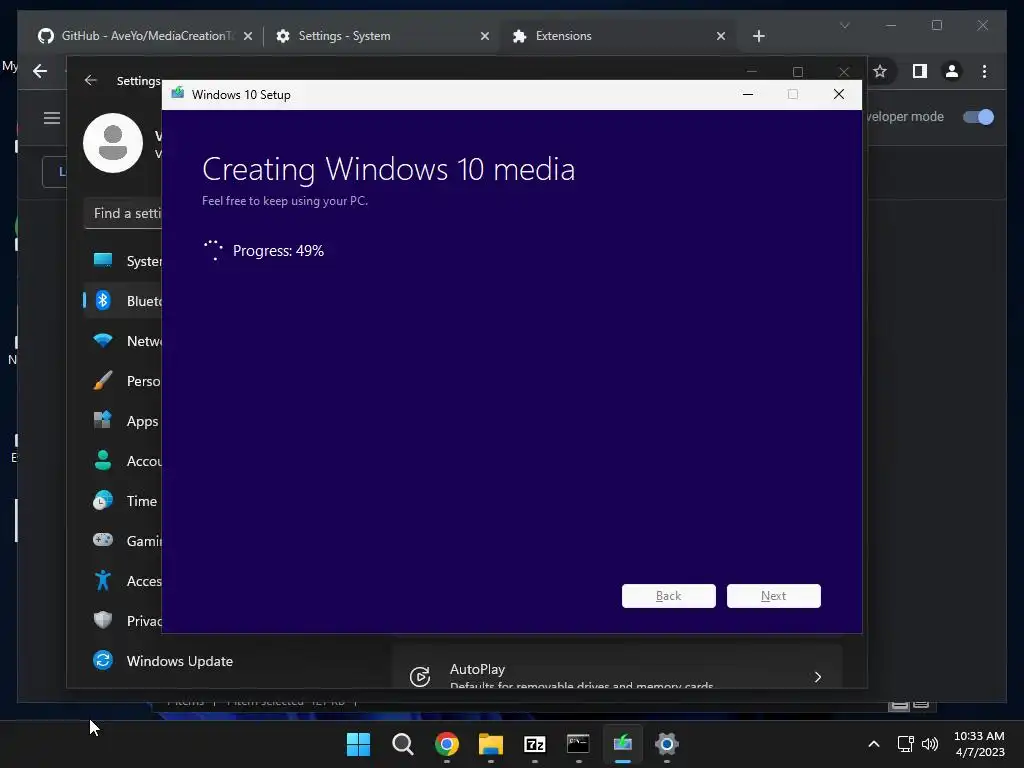Viewport: 1024px width, 768px height.
Task: Open System in Settings sidebar
Action: pos(123,261)
